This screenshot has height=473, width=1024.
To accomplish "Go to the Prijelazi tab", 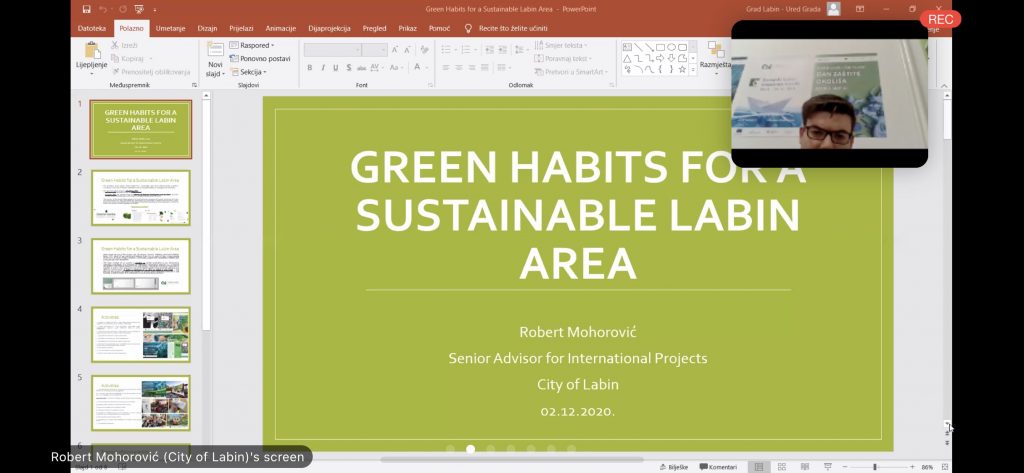I will coord(241,29).
